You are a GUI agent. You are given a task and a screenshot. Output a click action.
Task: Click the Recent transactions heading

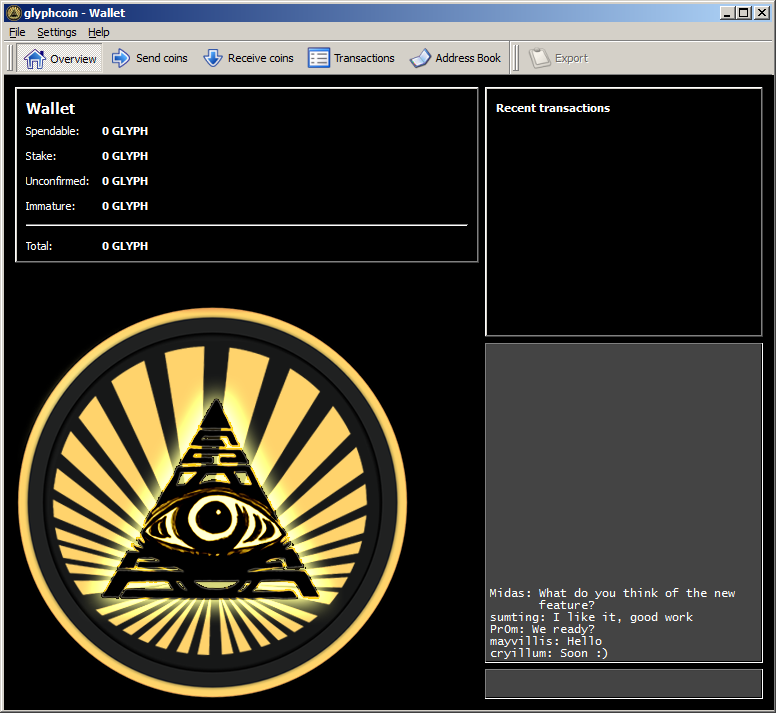point(553,108)
